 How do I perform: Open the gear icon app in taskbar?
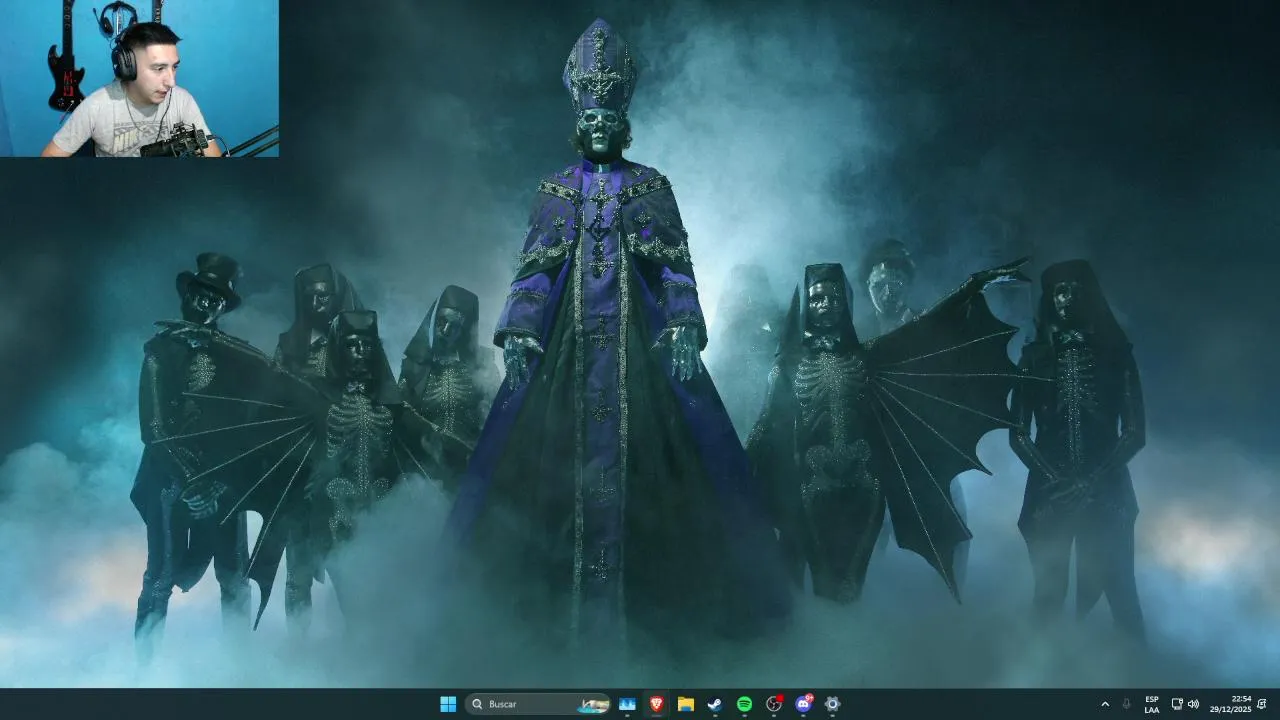(x=832, y=704)
